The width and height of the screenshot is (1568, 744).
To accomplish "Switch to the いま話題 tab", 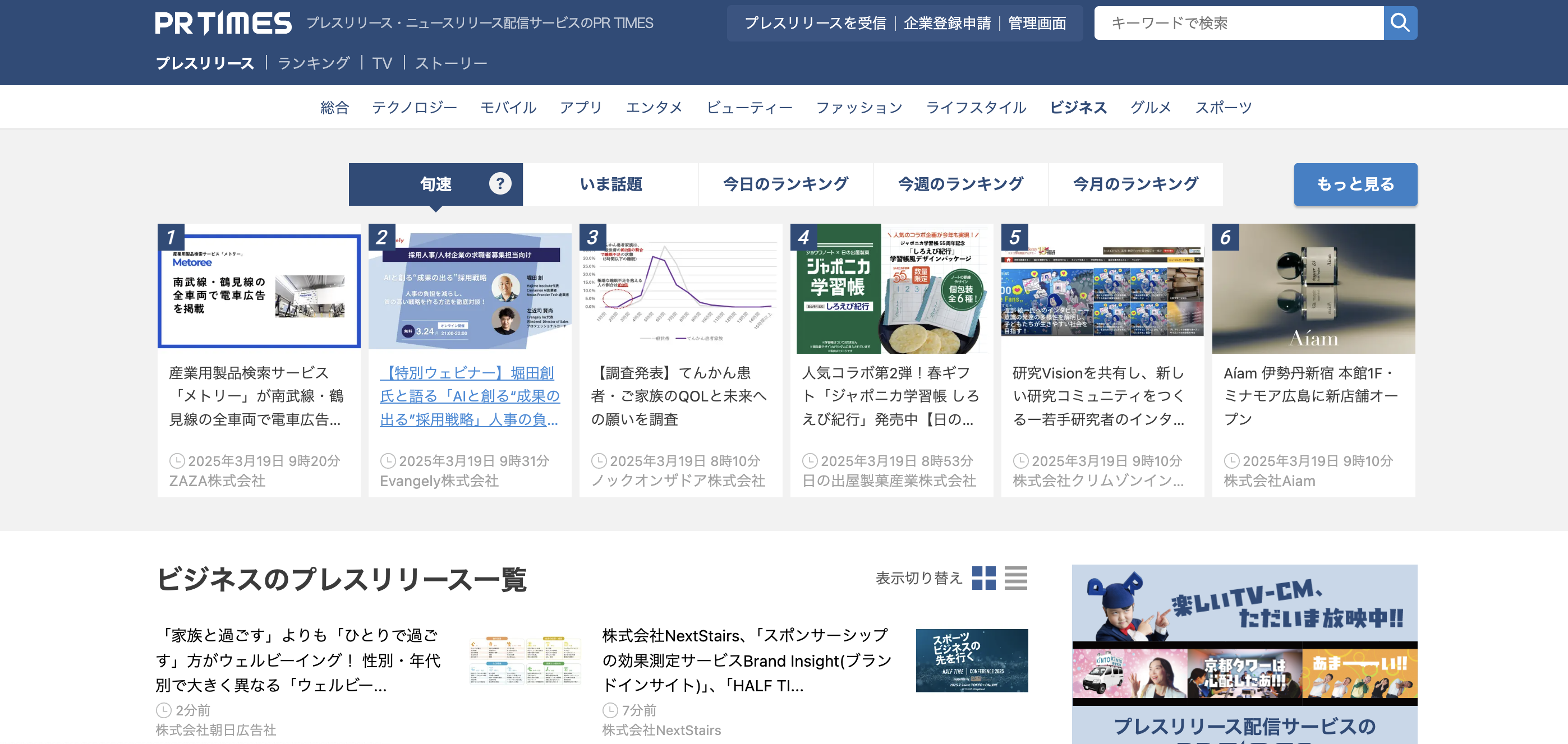I will pos(610,184).
